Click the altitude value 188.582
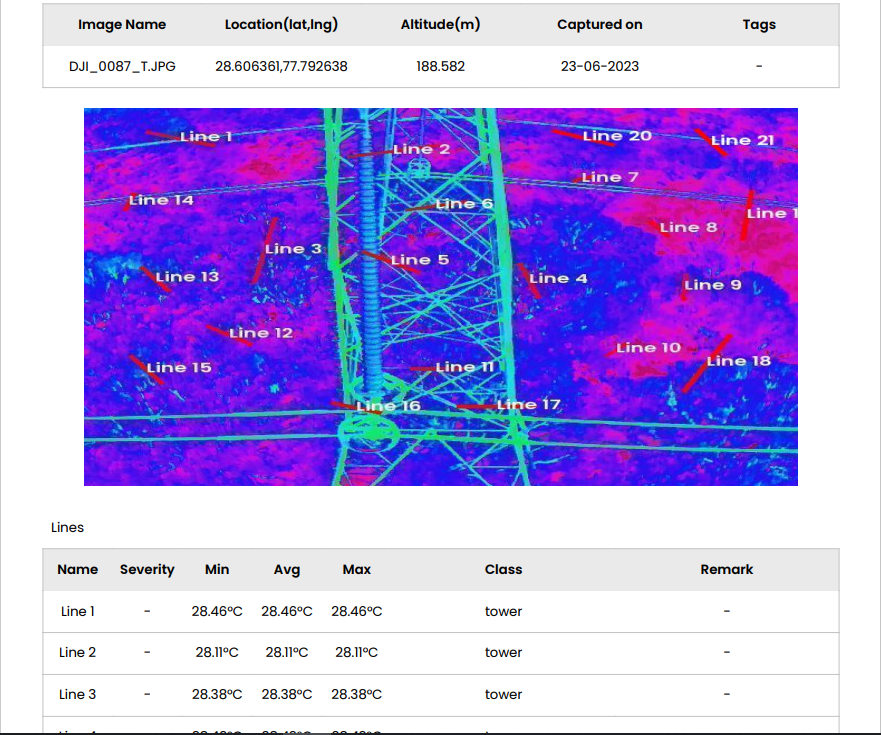 click(440, 66)
